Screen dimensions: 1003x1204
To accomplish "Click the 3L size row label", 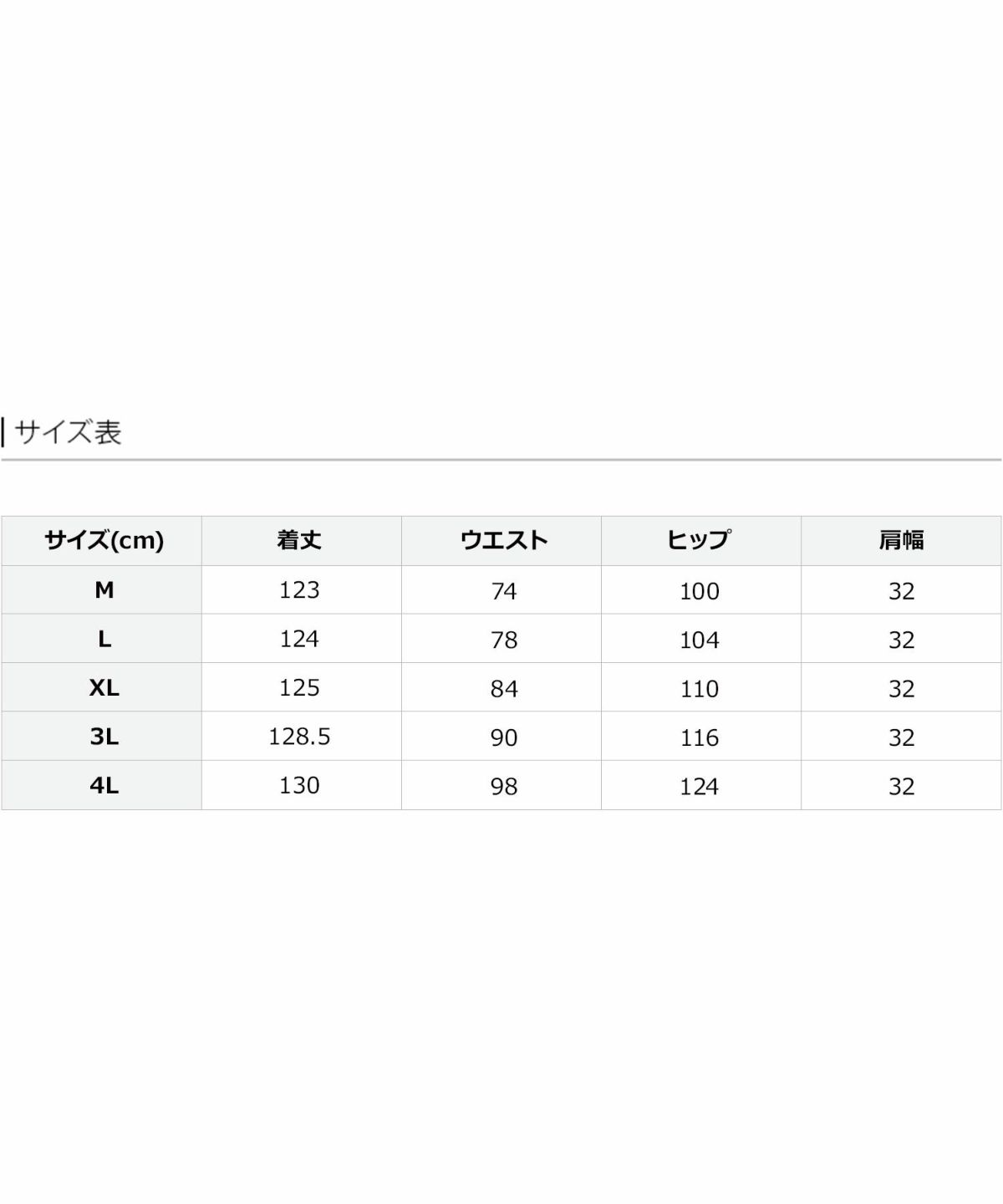I will tap(104, 737).
